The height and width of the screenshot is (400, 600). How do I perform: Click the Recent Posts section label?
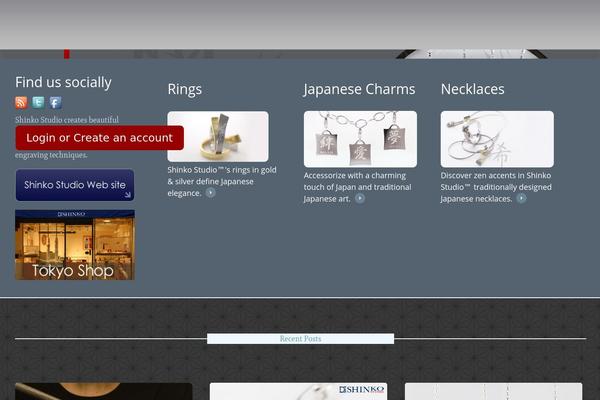coord(300,339)
